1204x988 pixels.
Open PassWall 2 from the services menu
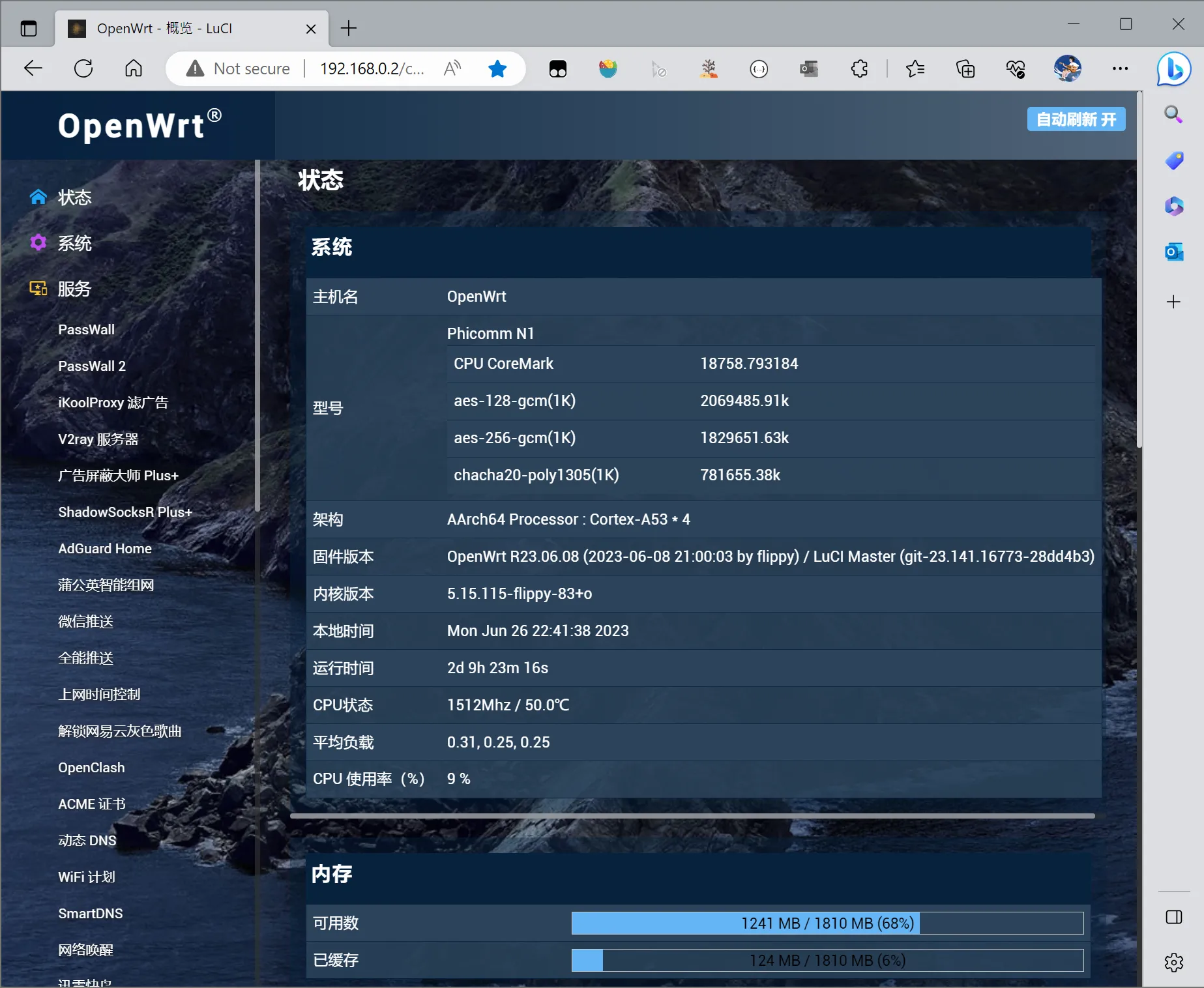point(92,366)
